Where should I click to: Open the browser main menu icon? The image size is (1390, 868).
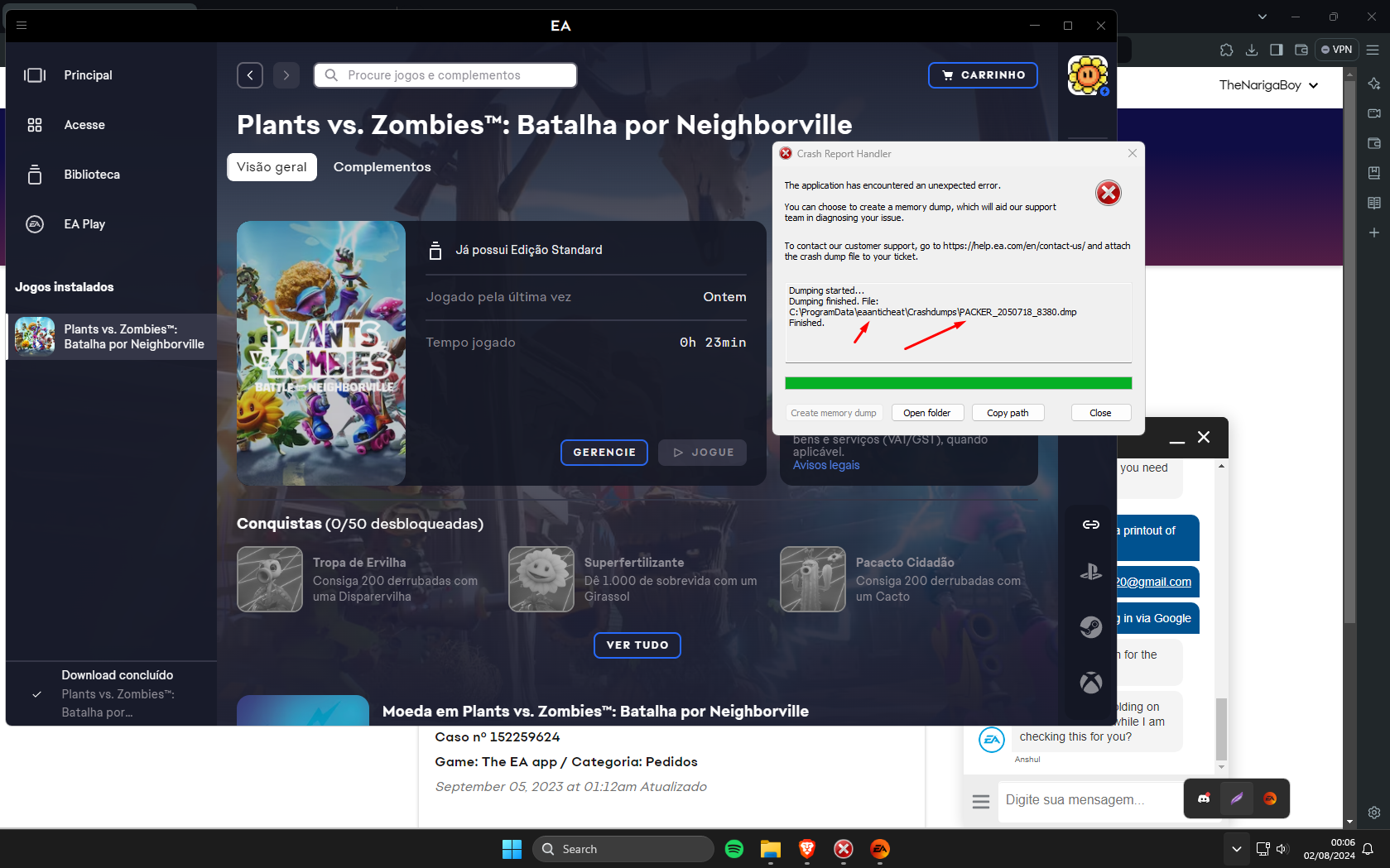coord(1373,50)
